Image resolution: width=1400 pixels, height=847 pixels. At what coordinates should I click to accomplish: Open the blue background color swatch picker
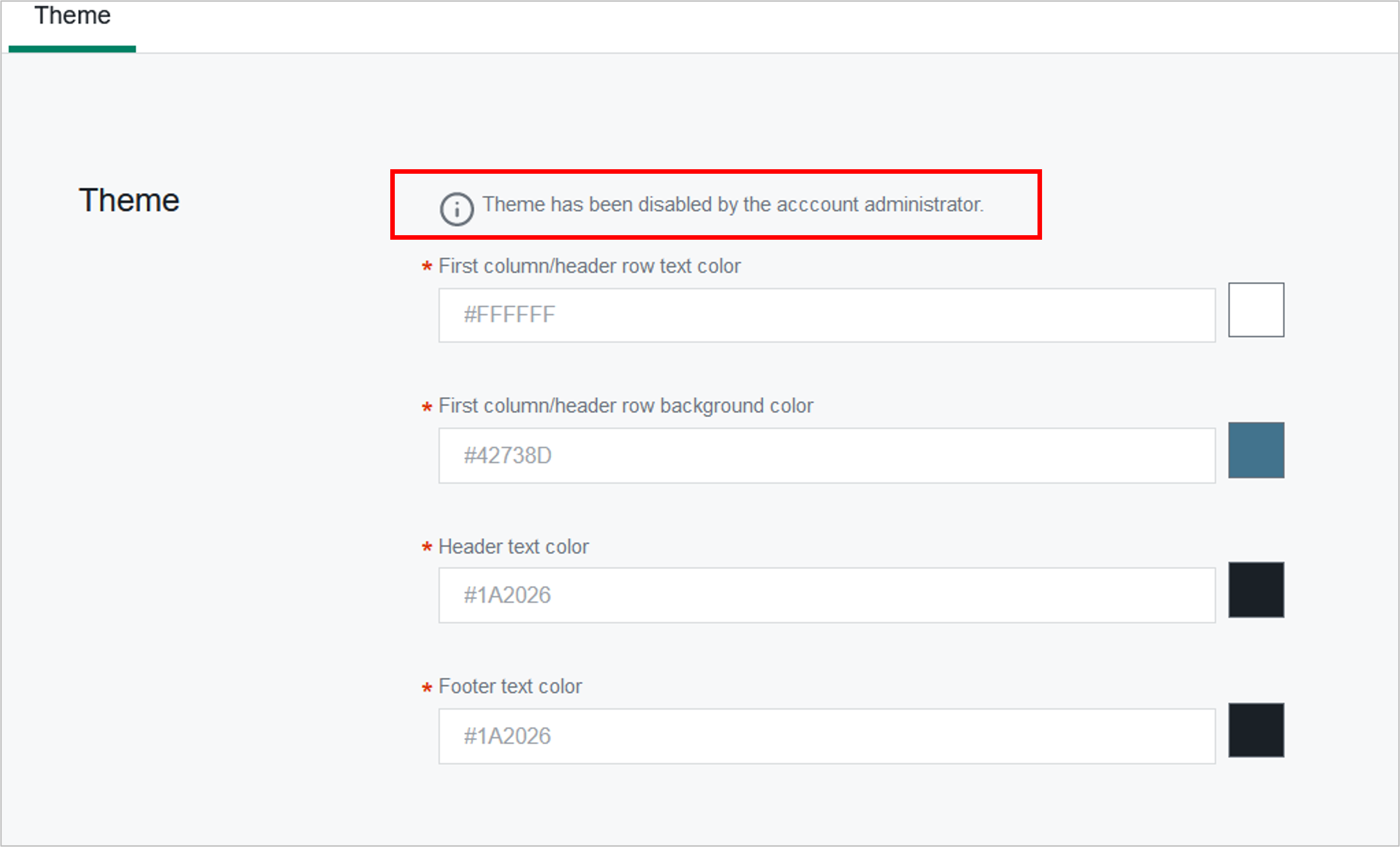pyautogui.click(x=1256, y=450)
